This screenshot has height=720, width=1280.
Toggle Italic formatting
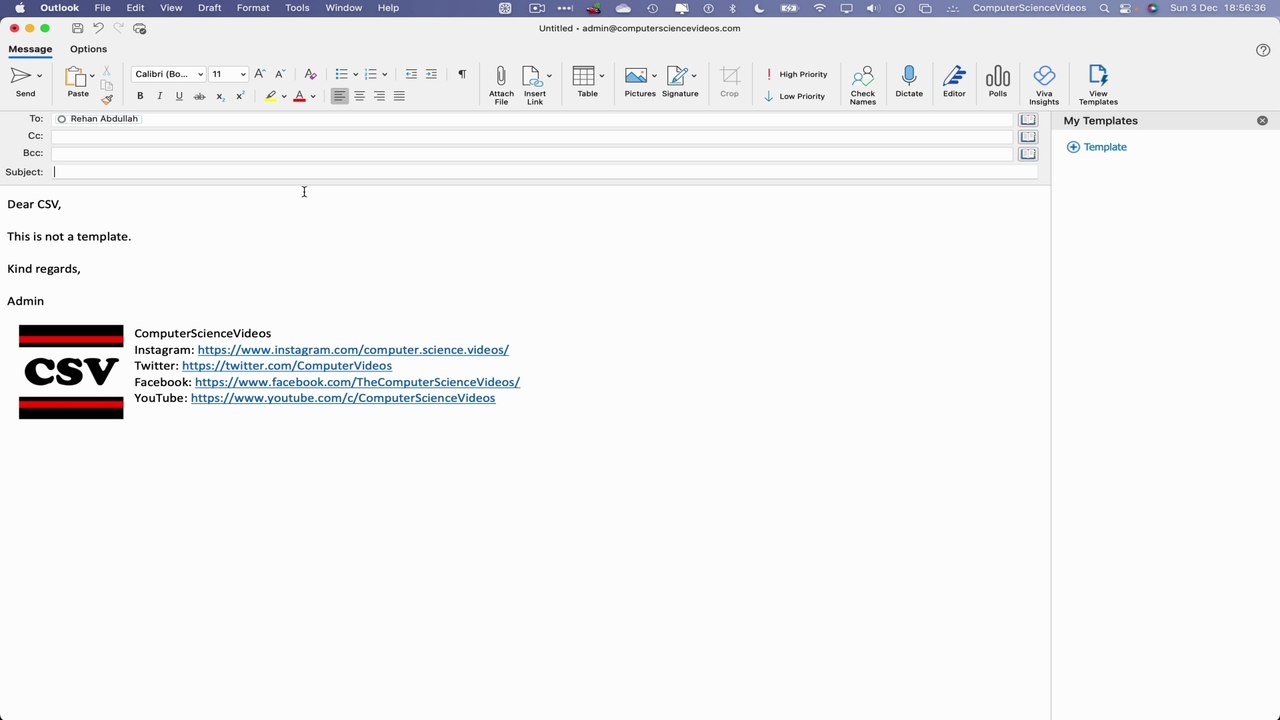[159, 96]
